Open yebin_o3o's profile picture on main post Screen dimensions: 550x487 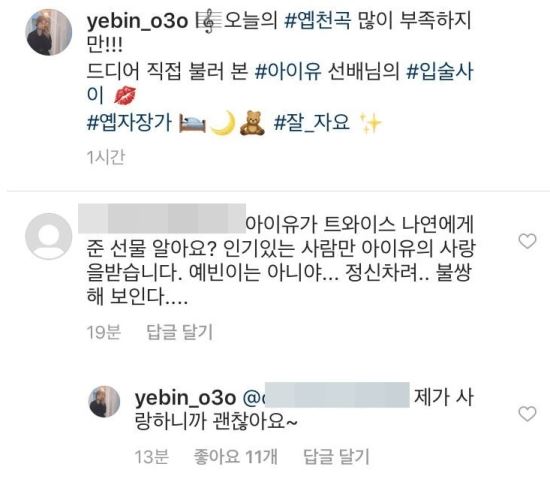(x=49, y=32)
